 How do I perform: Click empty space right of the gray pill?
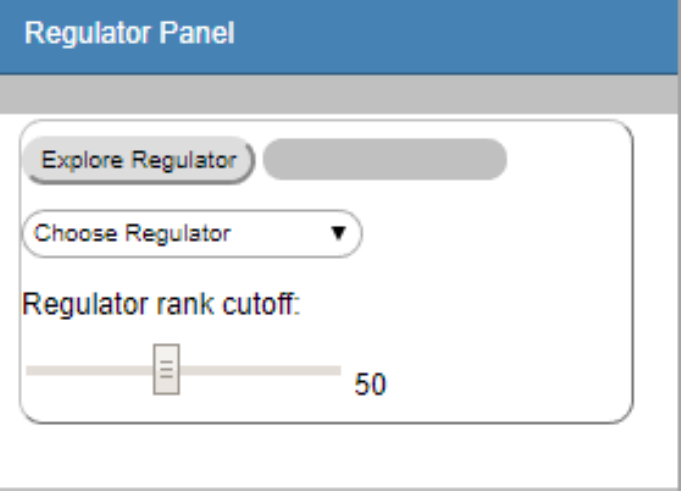(570, 160)
